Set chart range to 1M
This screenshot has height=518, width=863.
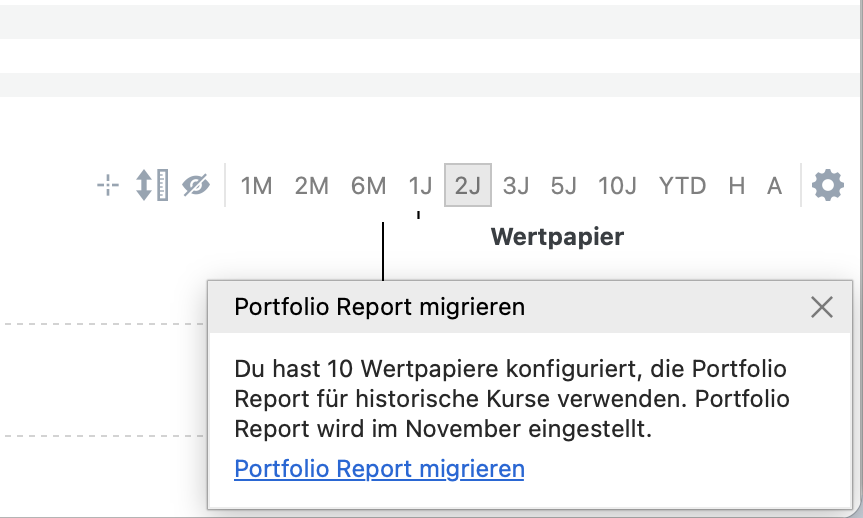point(256,186)
